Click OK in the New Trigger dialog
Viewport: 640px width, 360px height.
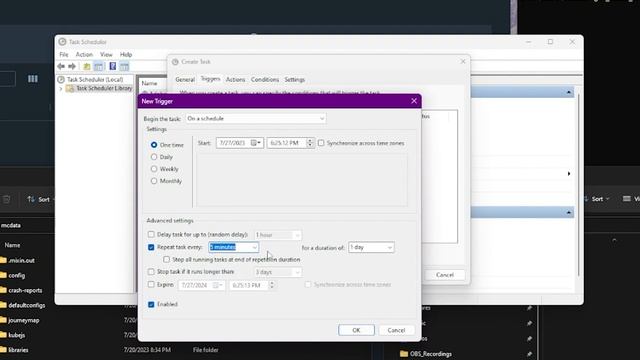pyautogui.click(x=356, y=330)
